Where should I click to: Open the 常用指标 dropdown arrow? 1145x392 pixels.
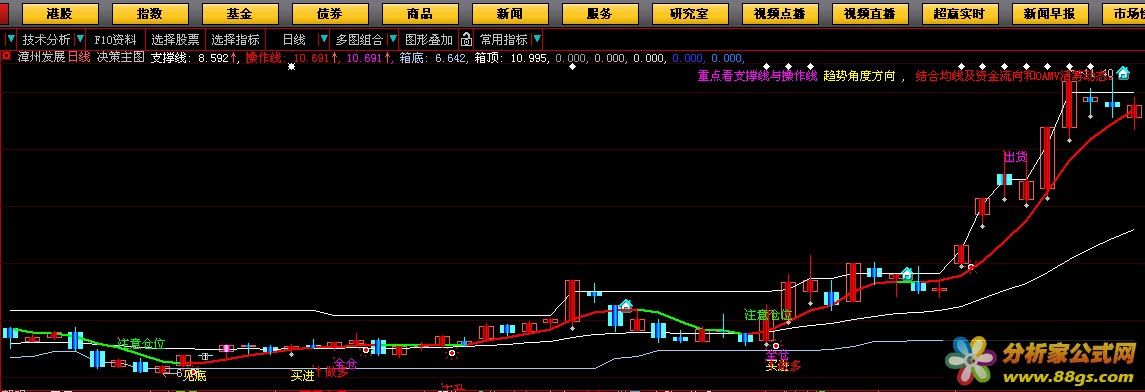coord(537,39)
